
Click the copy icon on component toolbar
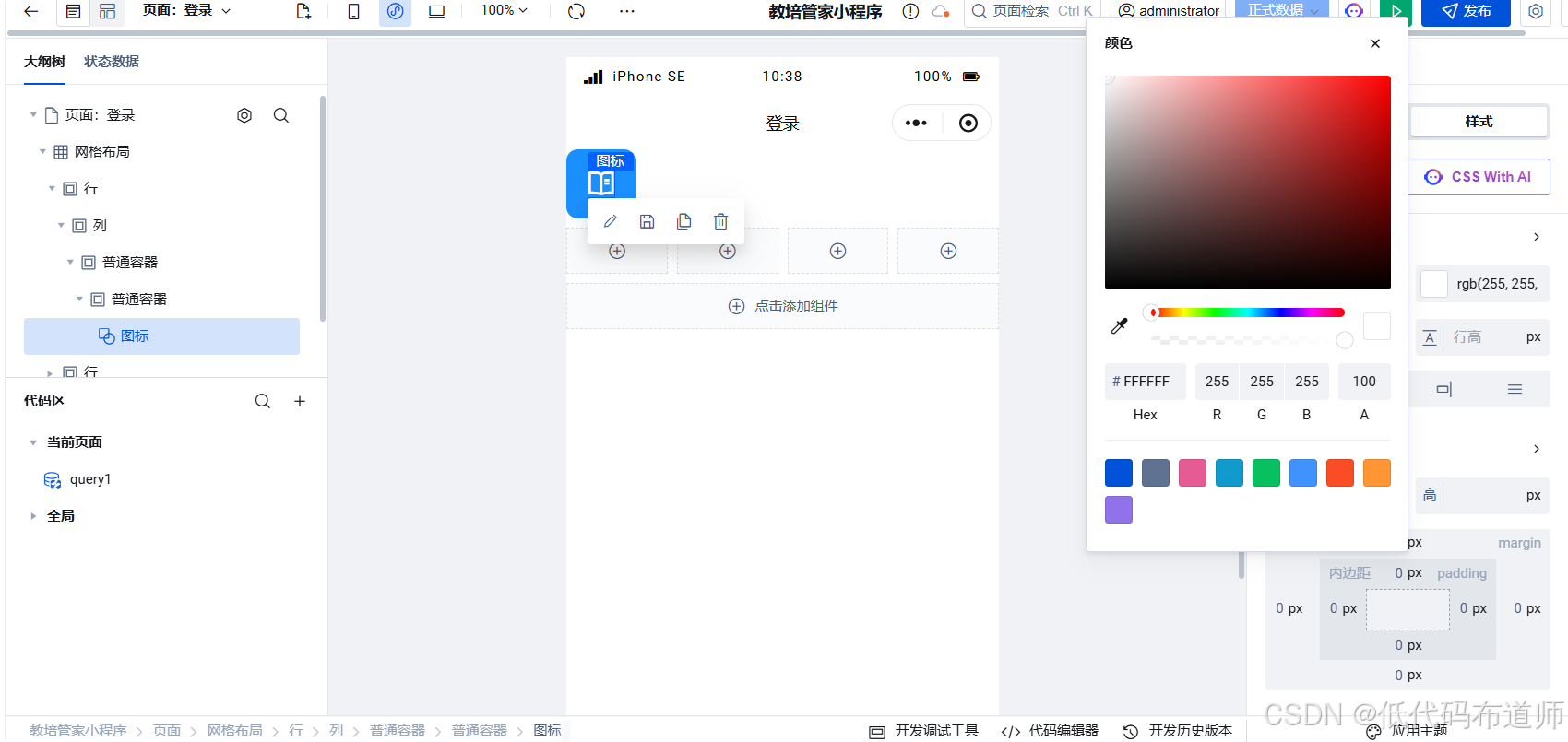pyautogui.click(x=683, y=221)
